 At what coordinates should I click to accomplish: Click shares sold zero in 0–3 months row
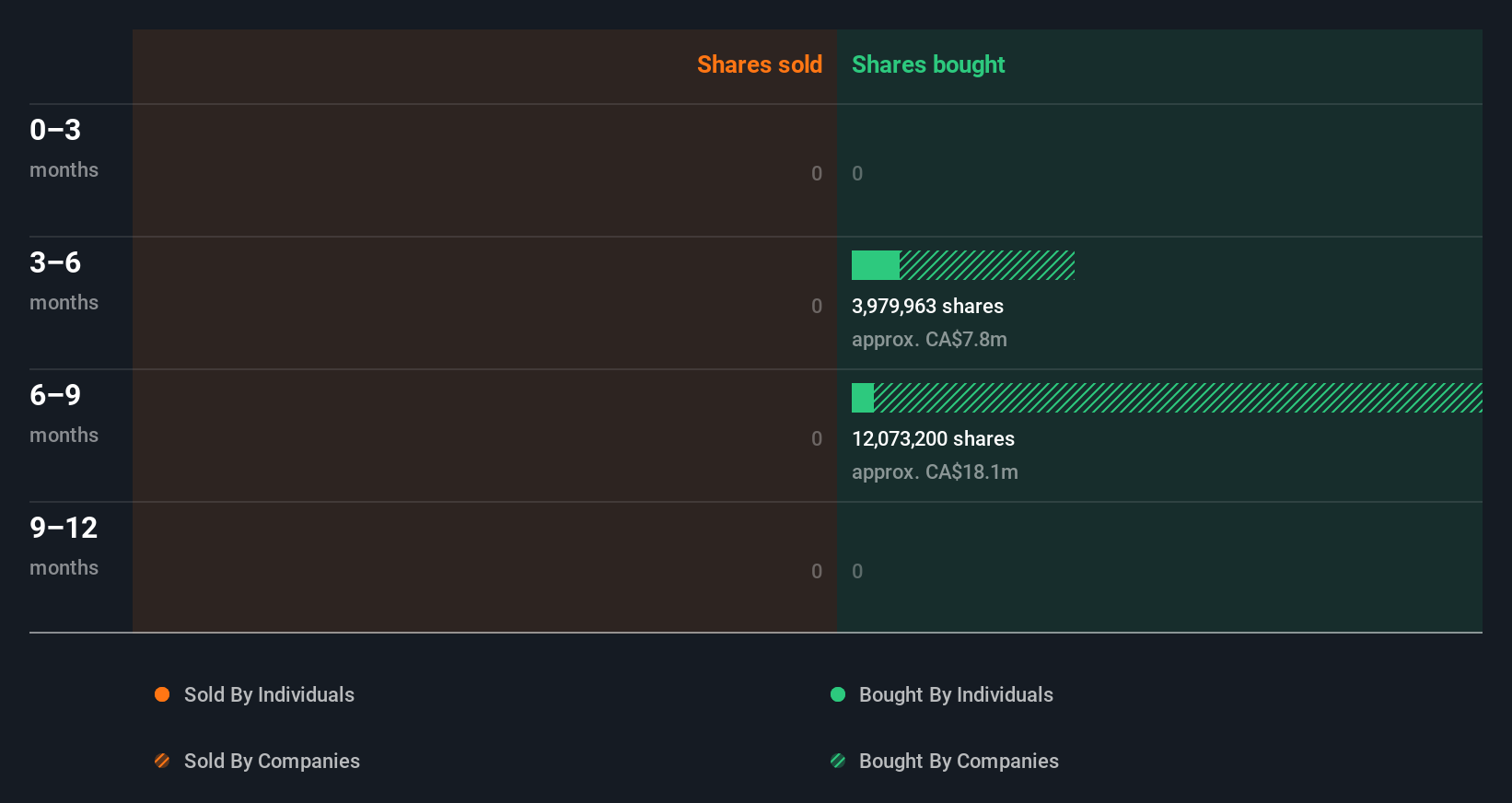click(817, 173)
